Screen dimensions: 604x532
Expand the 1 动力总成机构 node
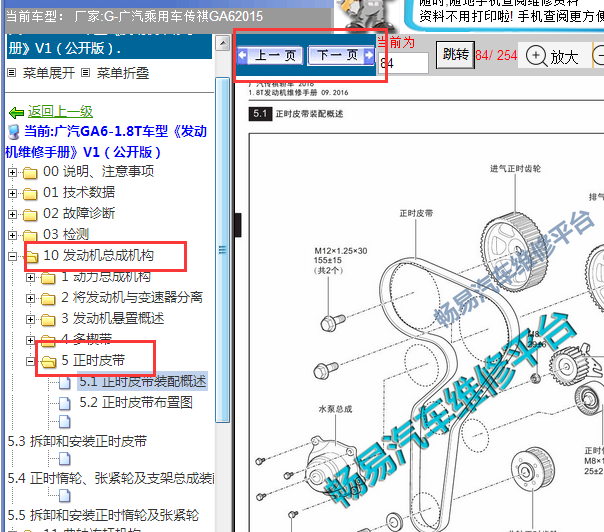tap(30, 277)
